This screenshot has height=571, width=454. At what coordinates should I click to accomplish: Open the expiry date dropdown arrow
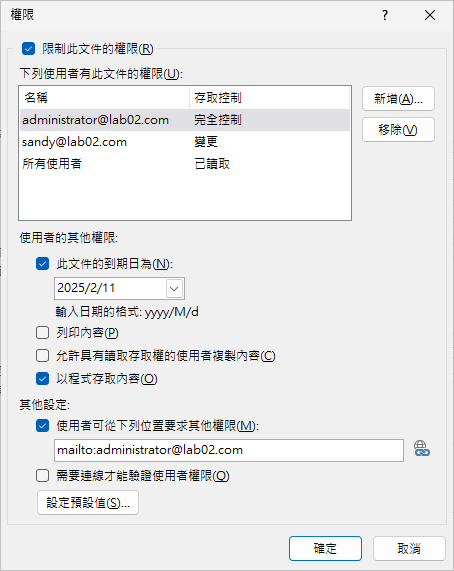pos(174,289)
